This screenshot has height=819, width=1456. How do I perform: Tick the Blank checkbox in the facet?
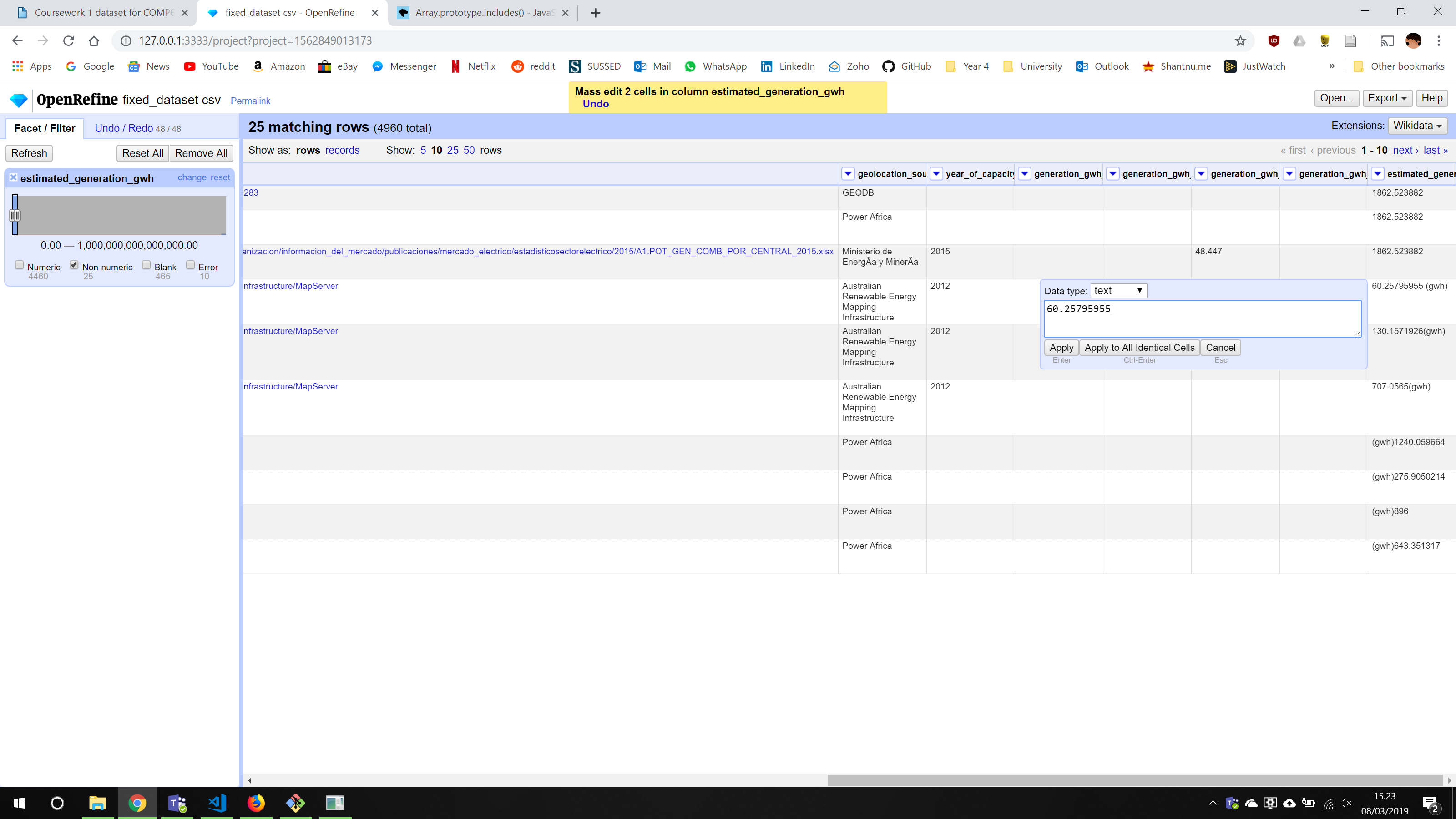147,264
